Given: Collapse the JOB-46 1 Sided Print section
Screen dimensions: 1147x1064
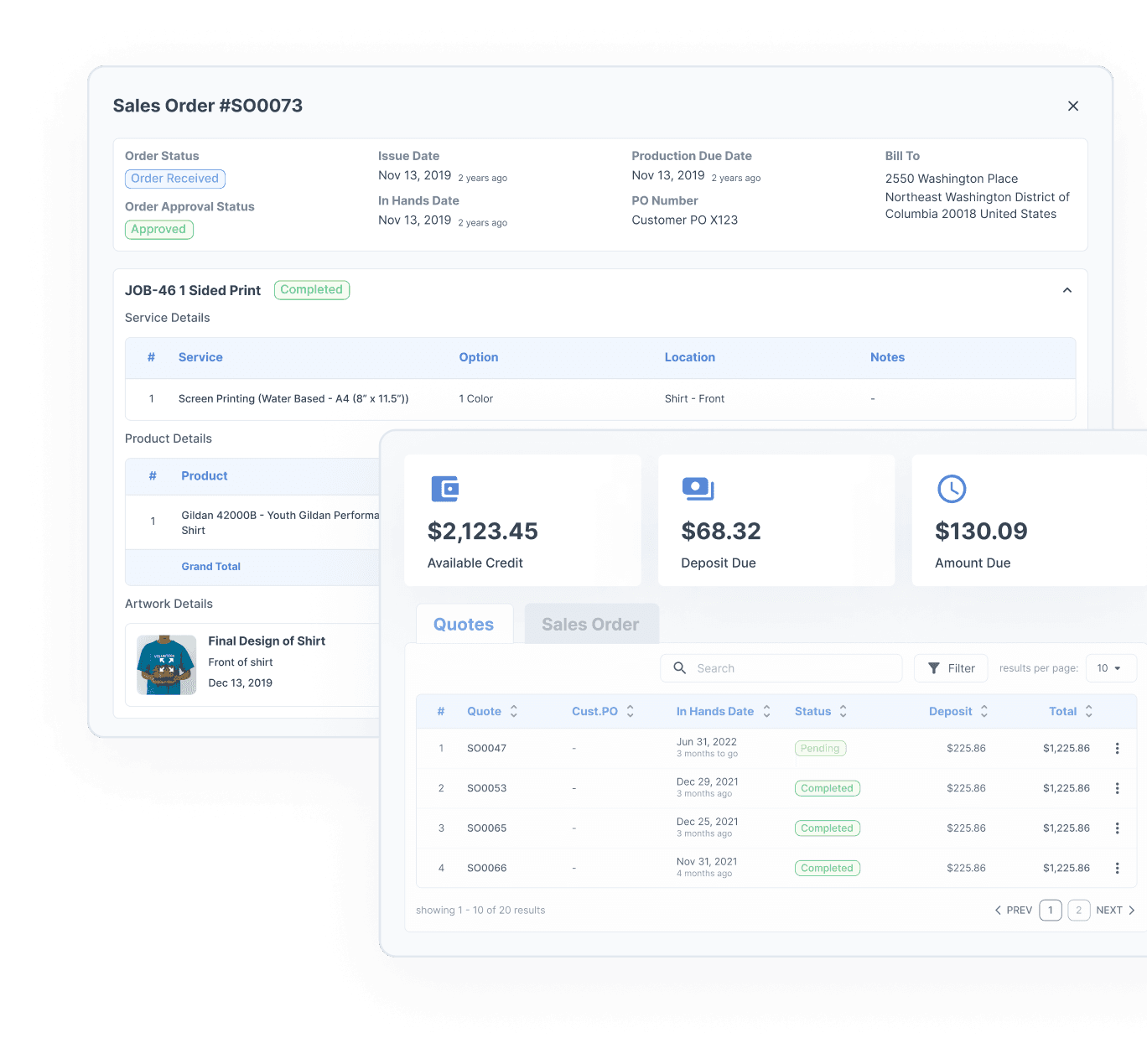Looking at the screenshot, I should [x=1067, y=290].
